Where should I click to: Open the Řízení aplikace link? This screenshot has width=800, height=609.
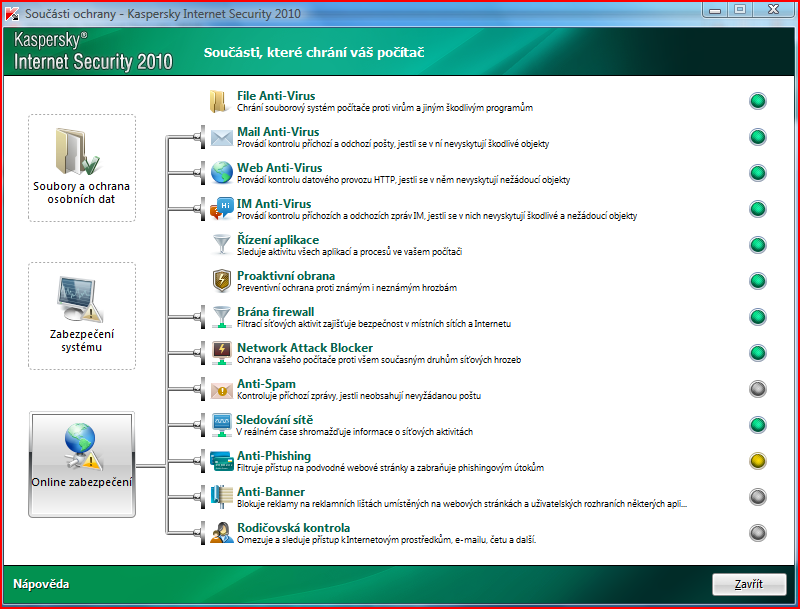click(x=278, y=240)
